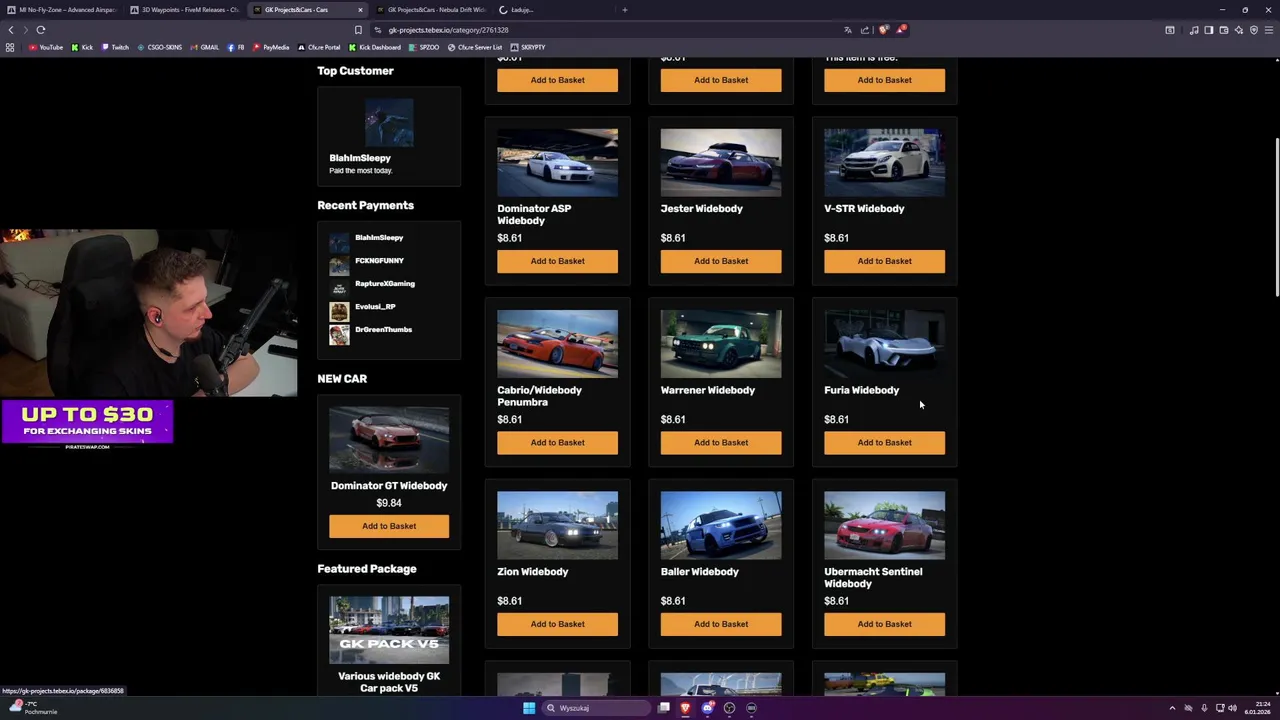Open new tab with the plus icon
The image size is (1280, 720).
click(625, 10)
